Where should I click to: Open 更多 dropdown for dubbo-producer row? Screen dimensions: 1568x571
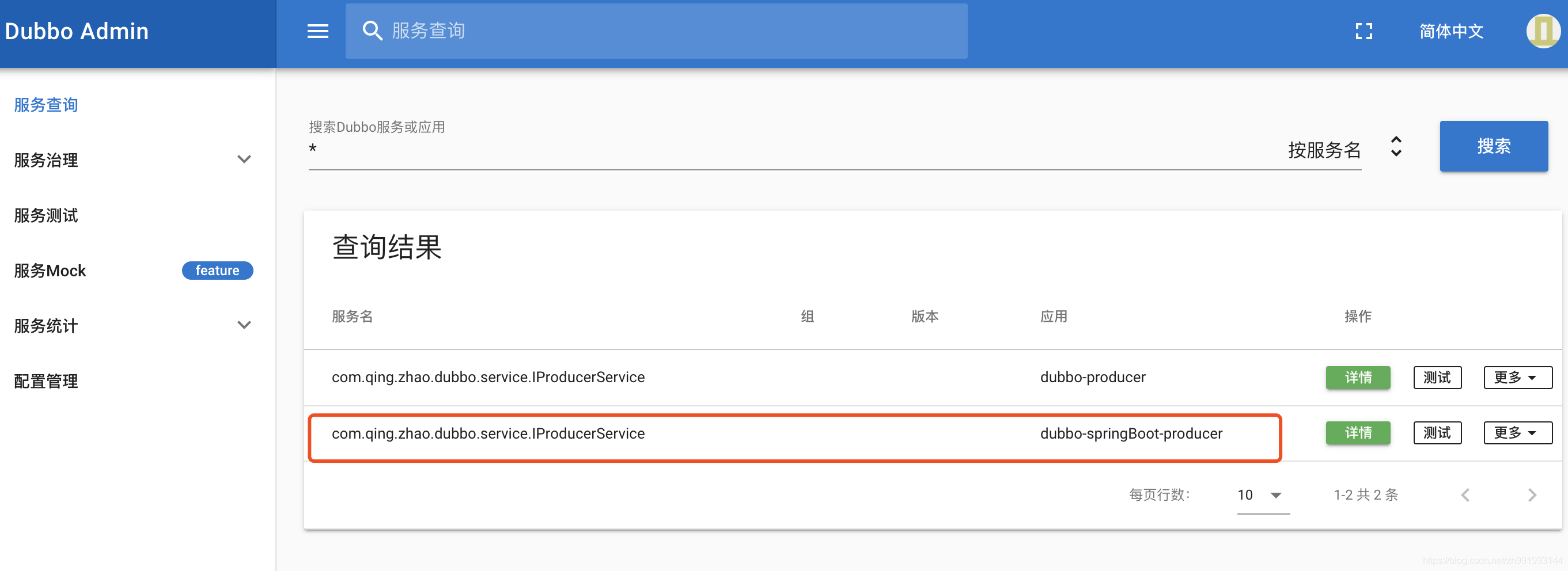click(x=1517, y=377)
